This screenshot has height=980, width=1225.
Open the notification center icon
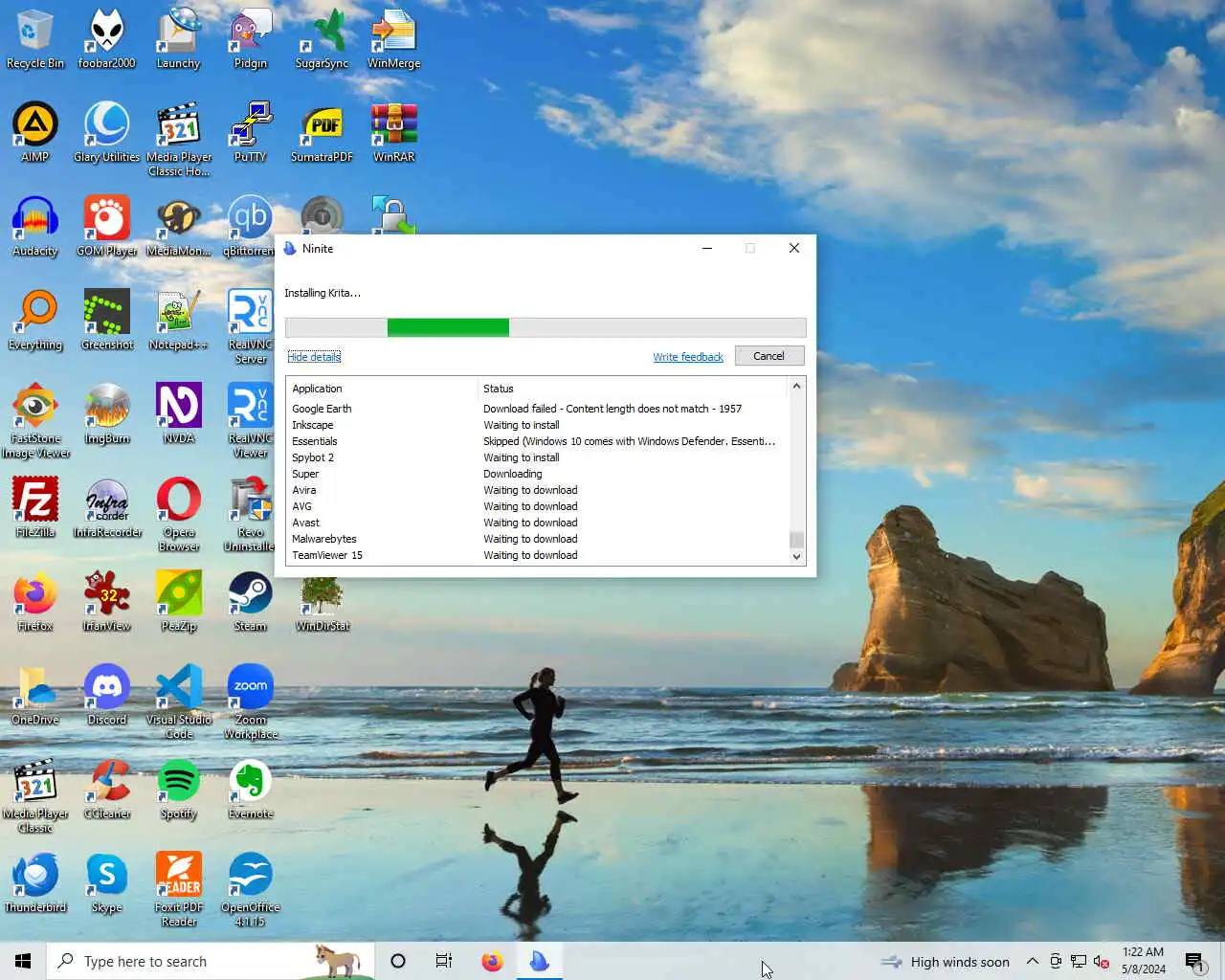[1194, 961]
